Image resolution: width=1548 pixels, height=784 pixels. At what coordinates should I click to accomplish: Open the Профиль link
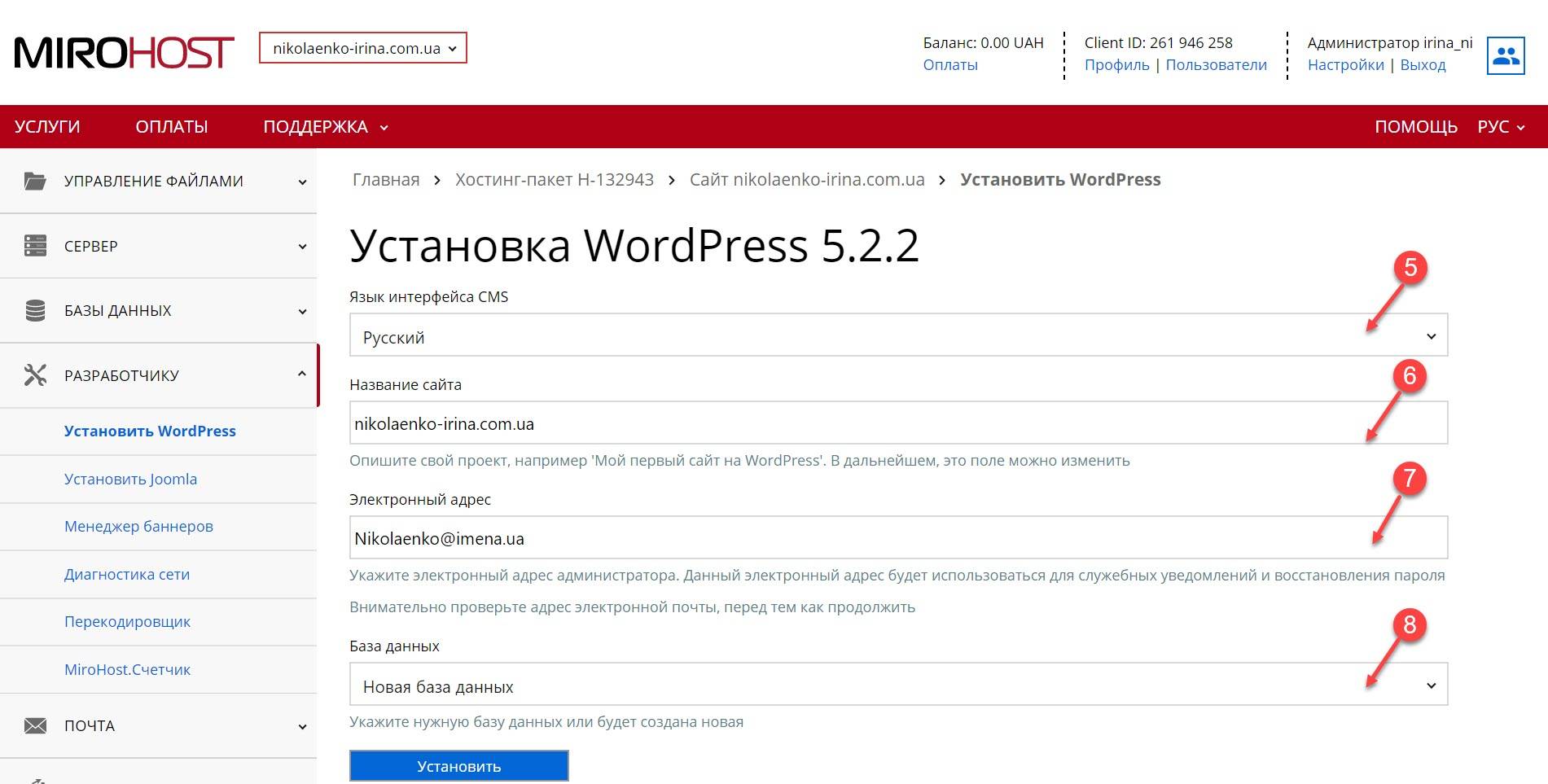point(1116,64)
